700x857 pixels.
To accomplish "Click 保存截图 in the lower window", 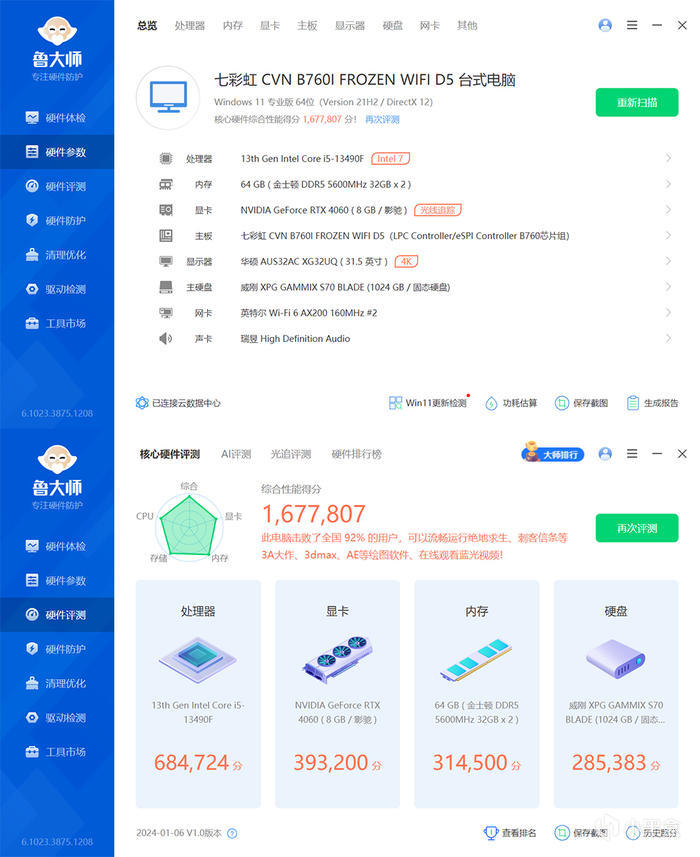I will [581, 833].
